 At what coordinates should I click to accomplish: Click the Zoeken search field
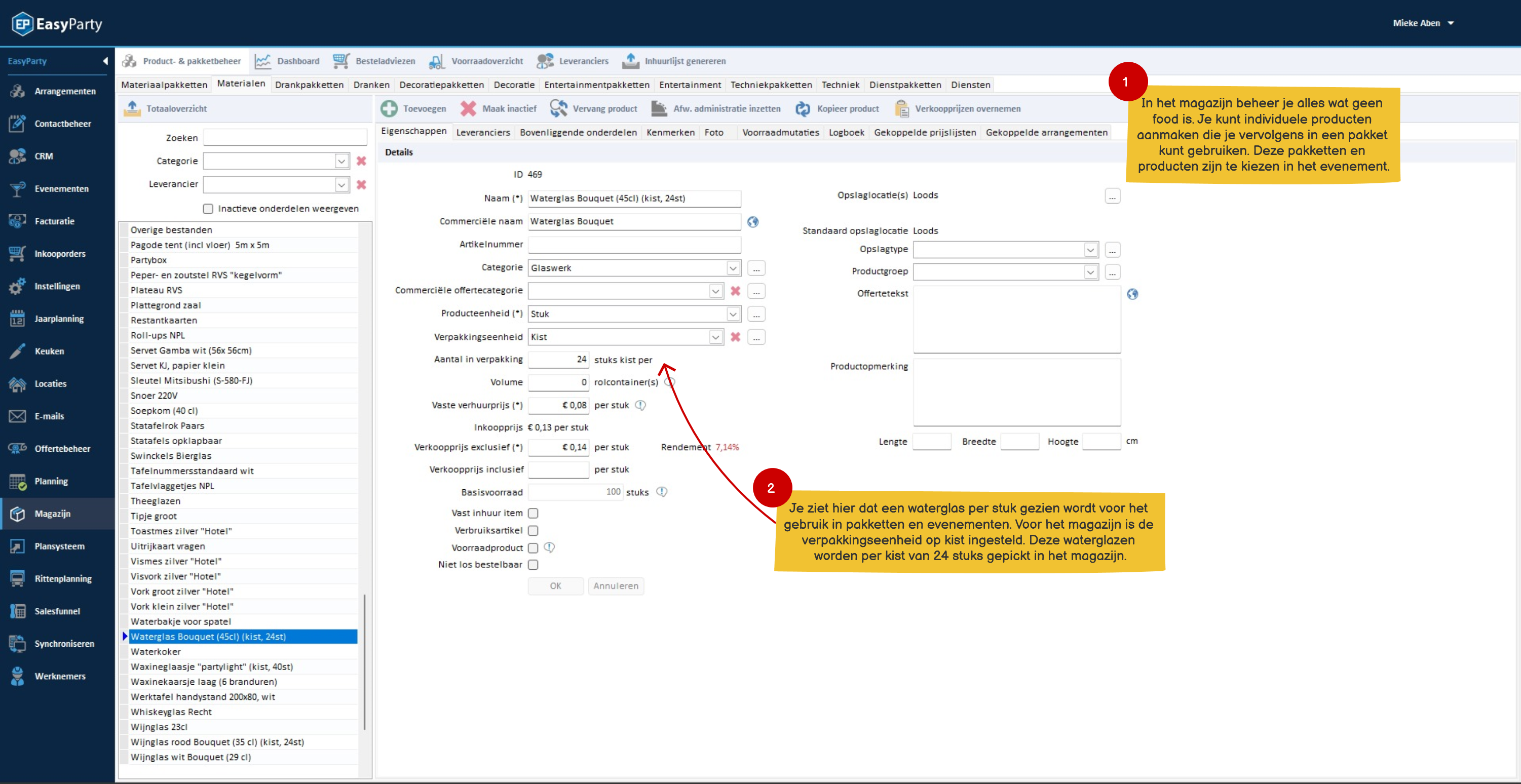point(285,138)
